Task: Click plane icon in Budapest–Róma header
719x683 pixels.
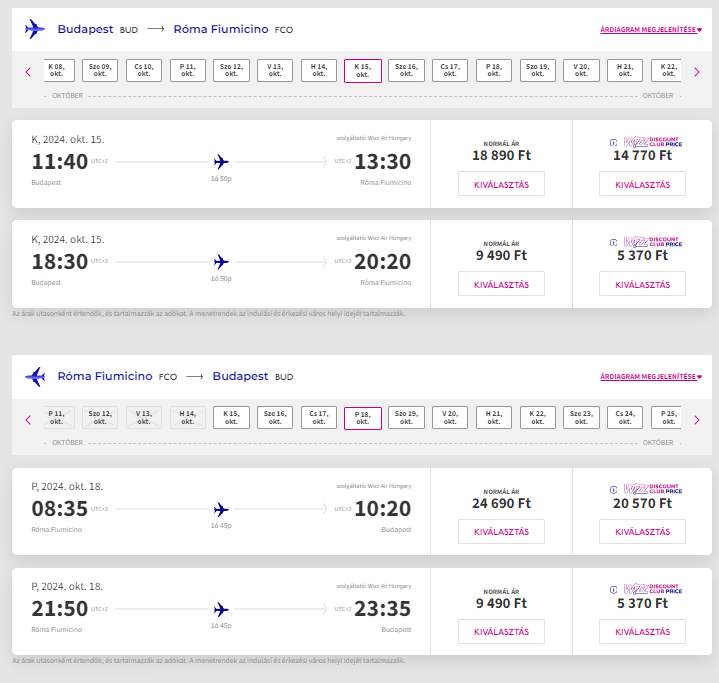Action: (x=35, y=30)
